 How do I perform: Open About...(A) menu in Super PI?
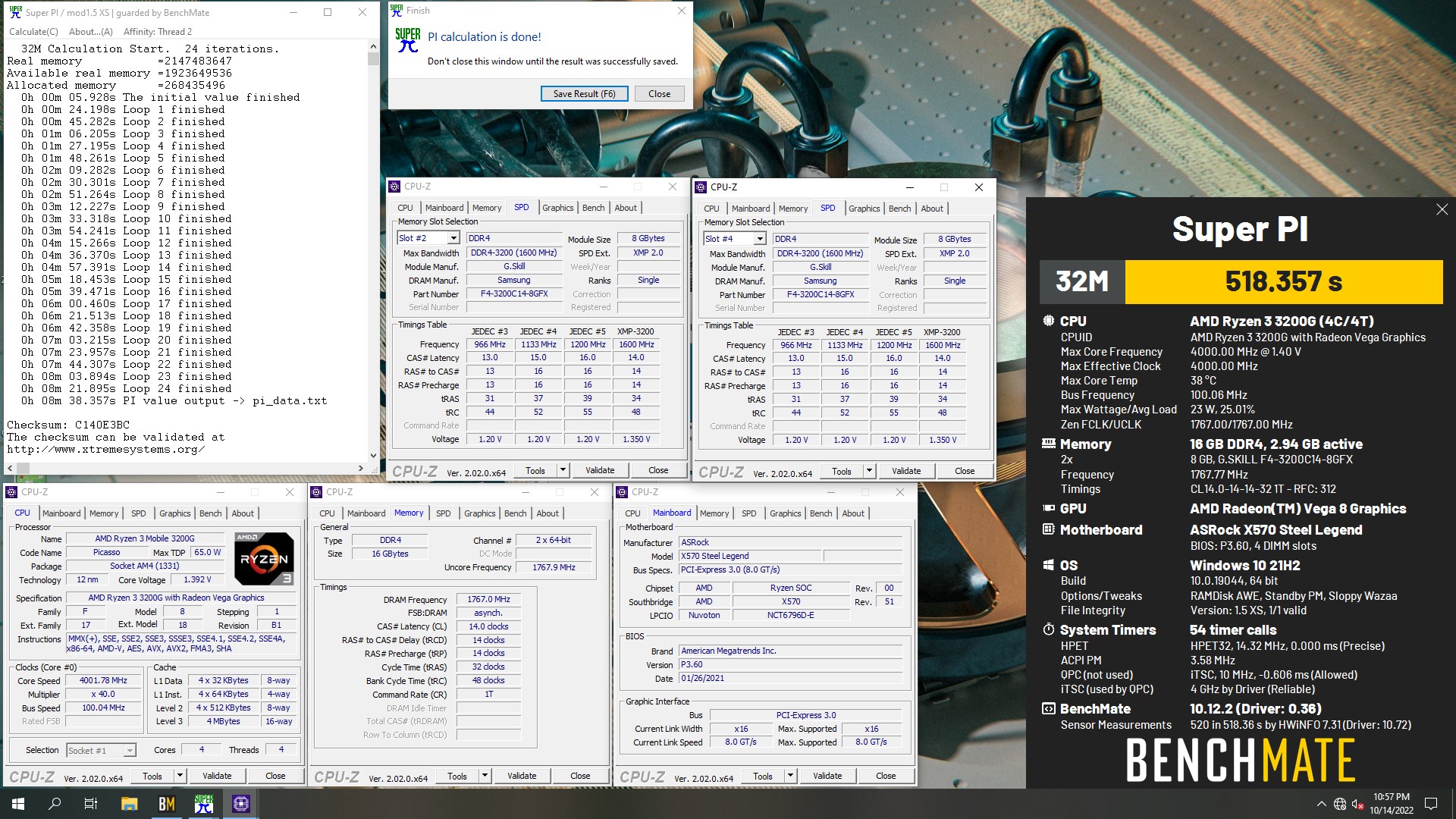(90, 32)
